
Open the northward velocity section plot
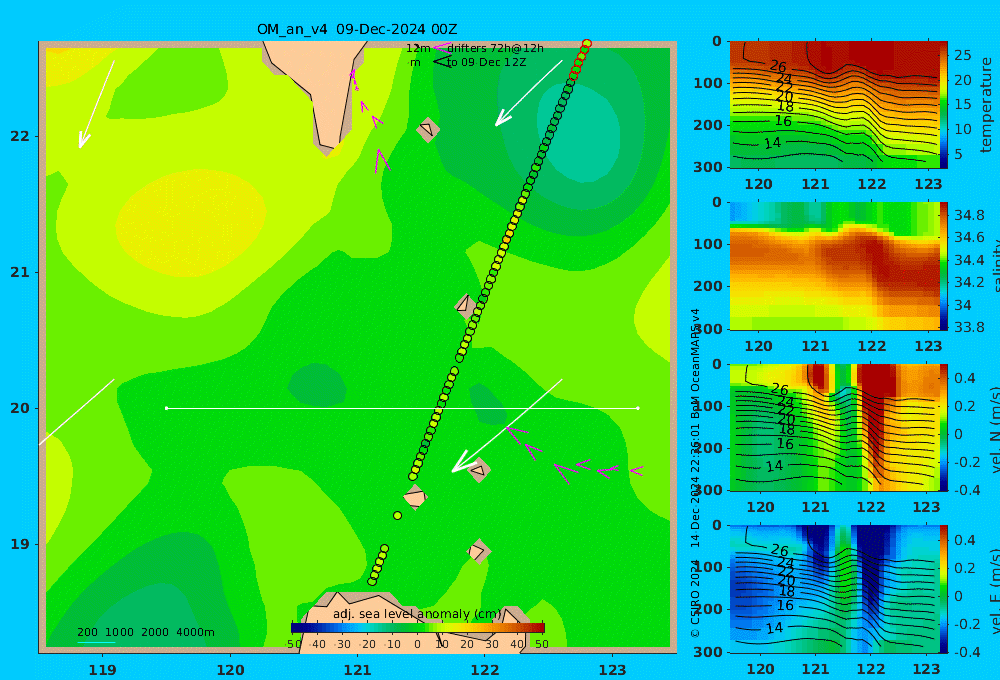point(834,427)
